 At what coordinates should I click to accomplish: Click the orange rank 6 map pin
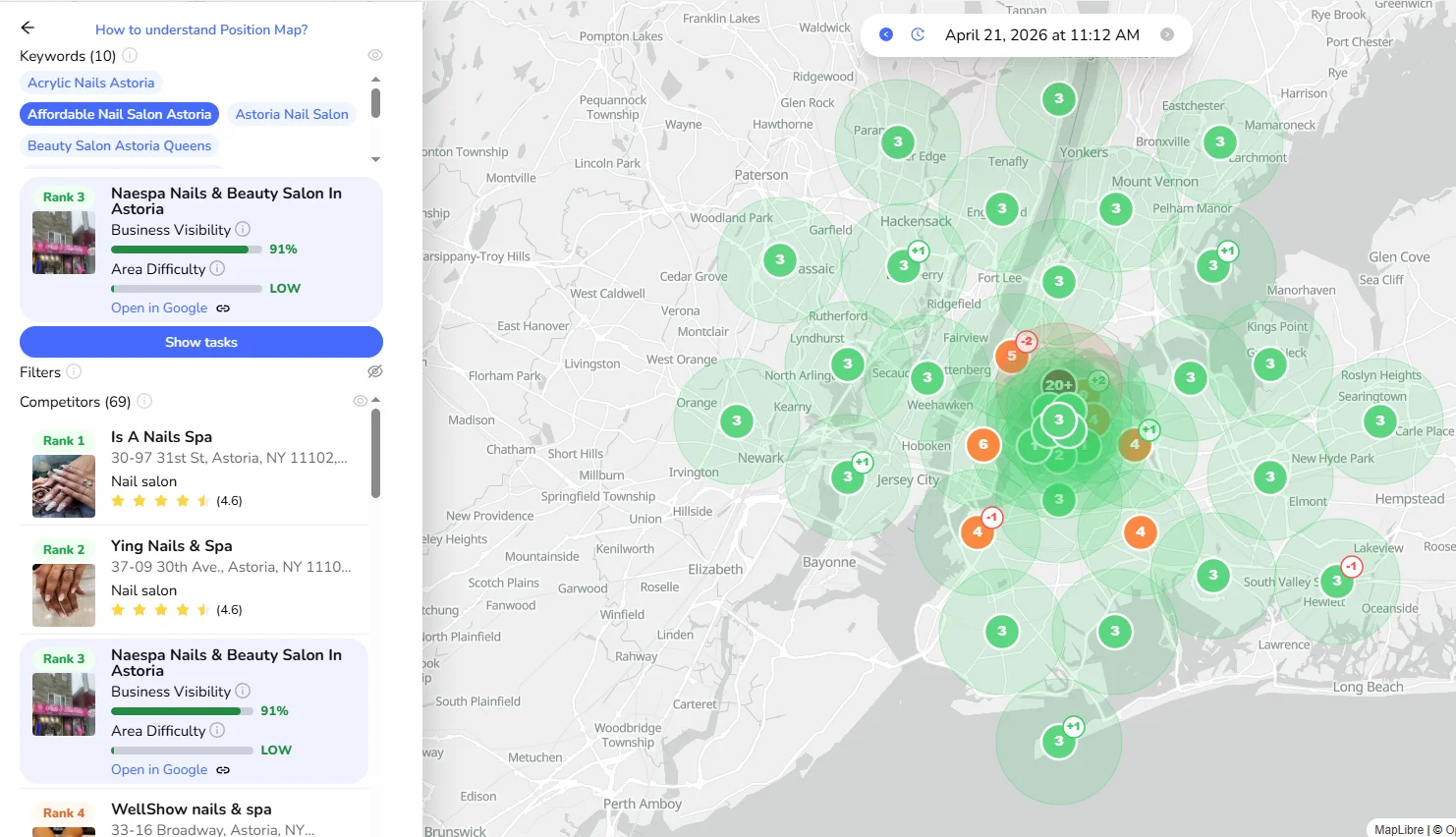[982, 444]
